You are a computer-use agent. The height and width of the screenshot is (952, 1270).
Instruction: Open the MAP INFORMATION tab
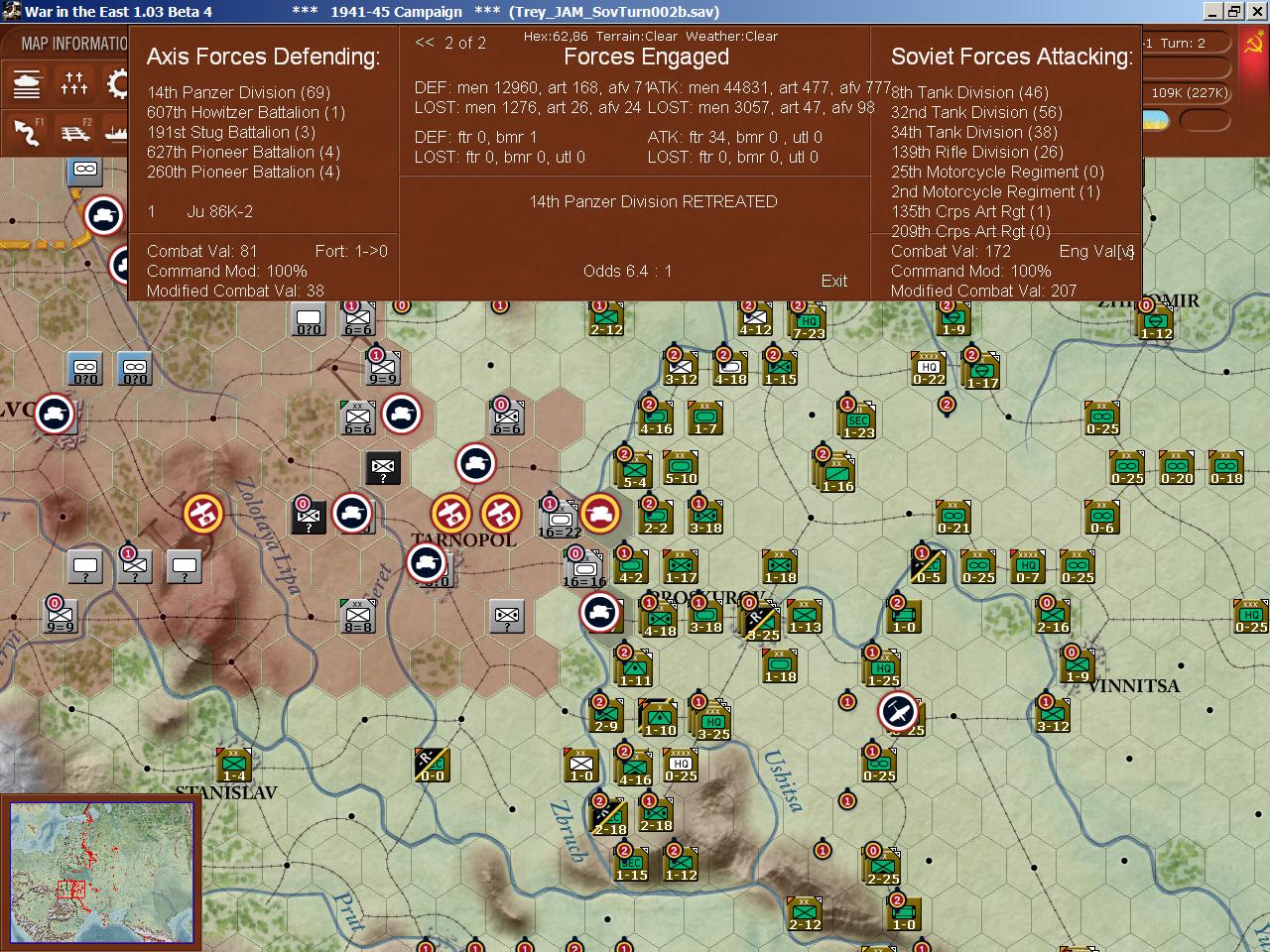(74, 44)
